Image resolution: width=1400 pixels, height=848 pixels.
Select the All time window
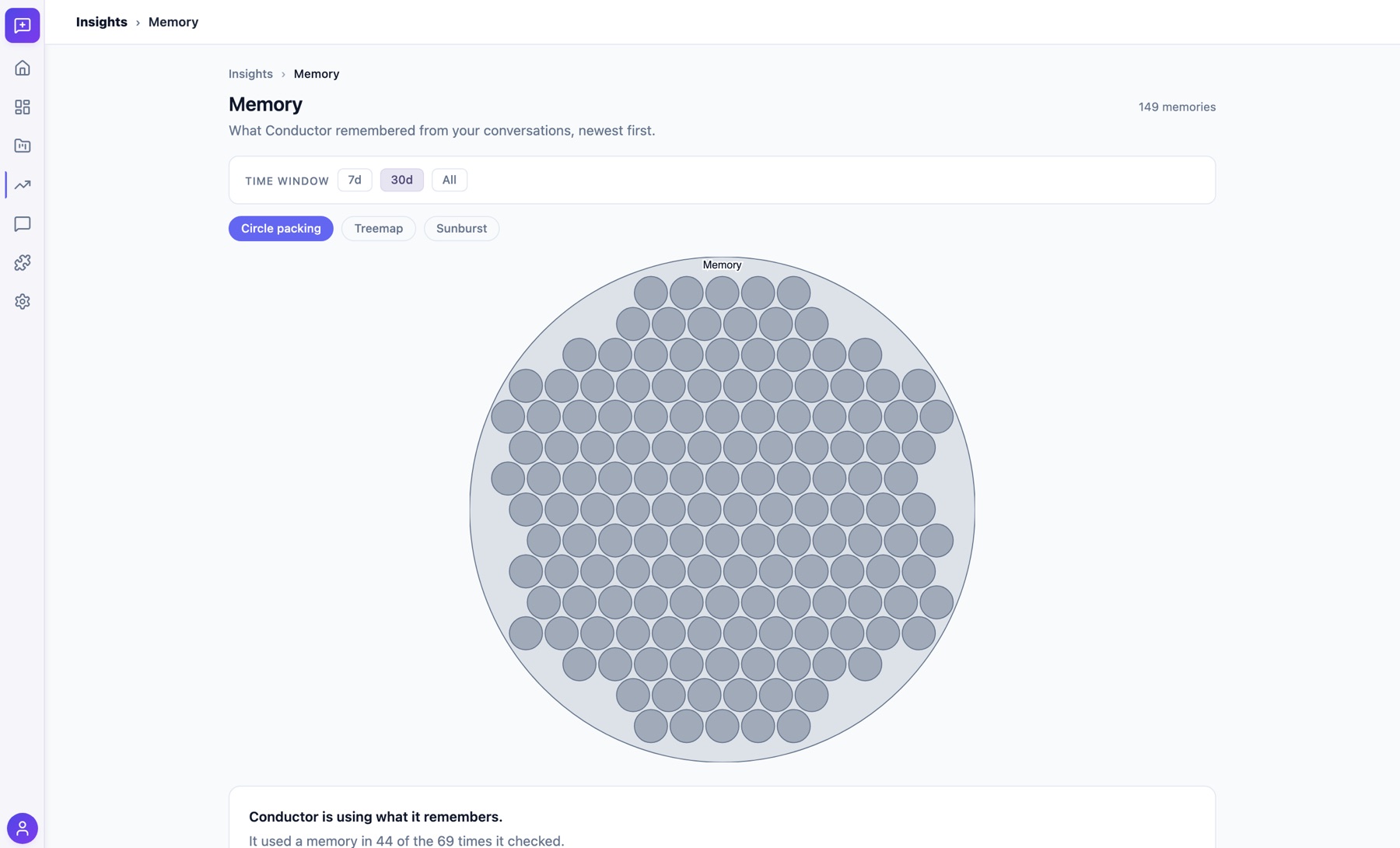pyautogui.click(x=450, y=180)
